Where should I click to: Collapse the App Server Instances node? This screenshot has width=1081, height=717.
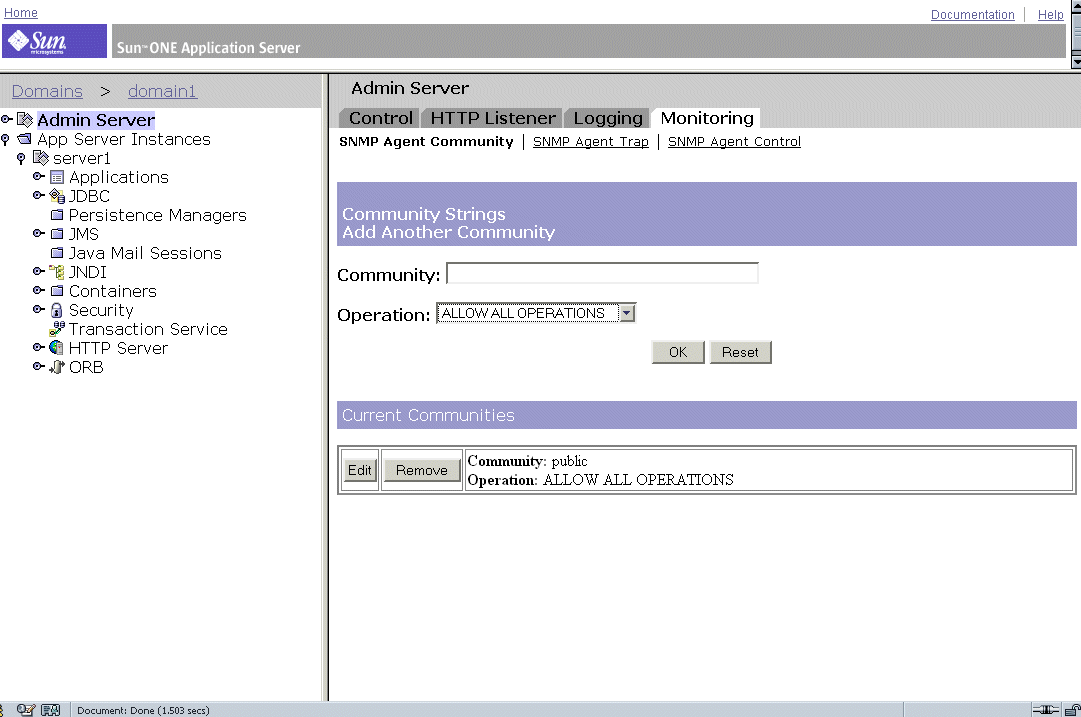[x=7, y=139]
